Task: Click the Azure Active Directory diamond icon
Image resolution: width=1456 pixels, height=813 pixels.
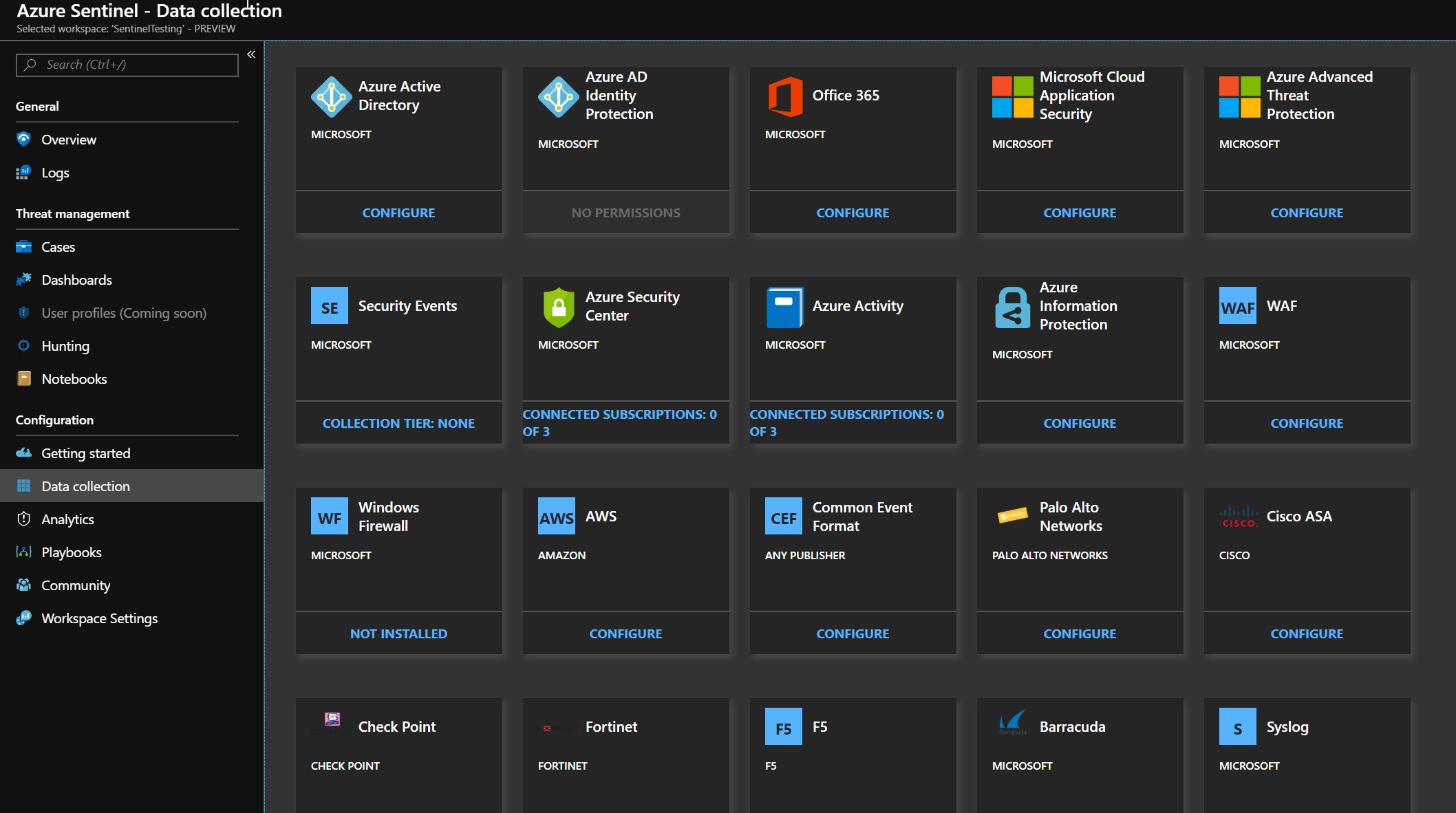Action: point(331,96)
